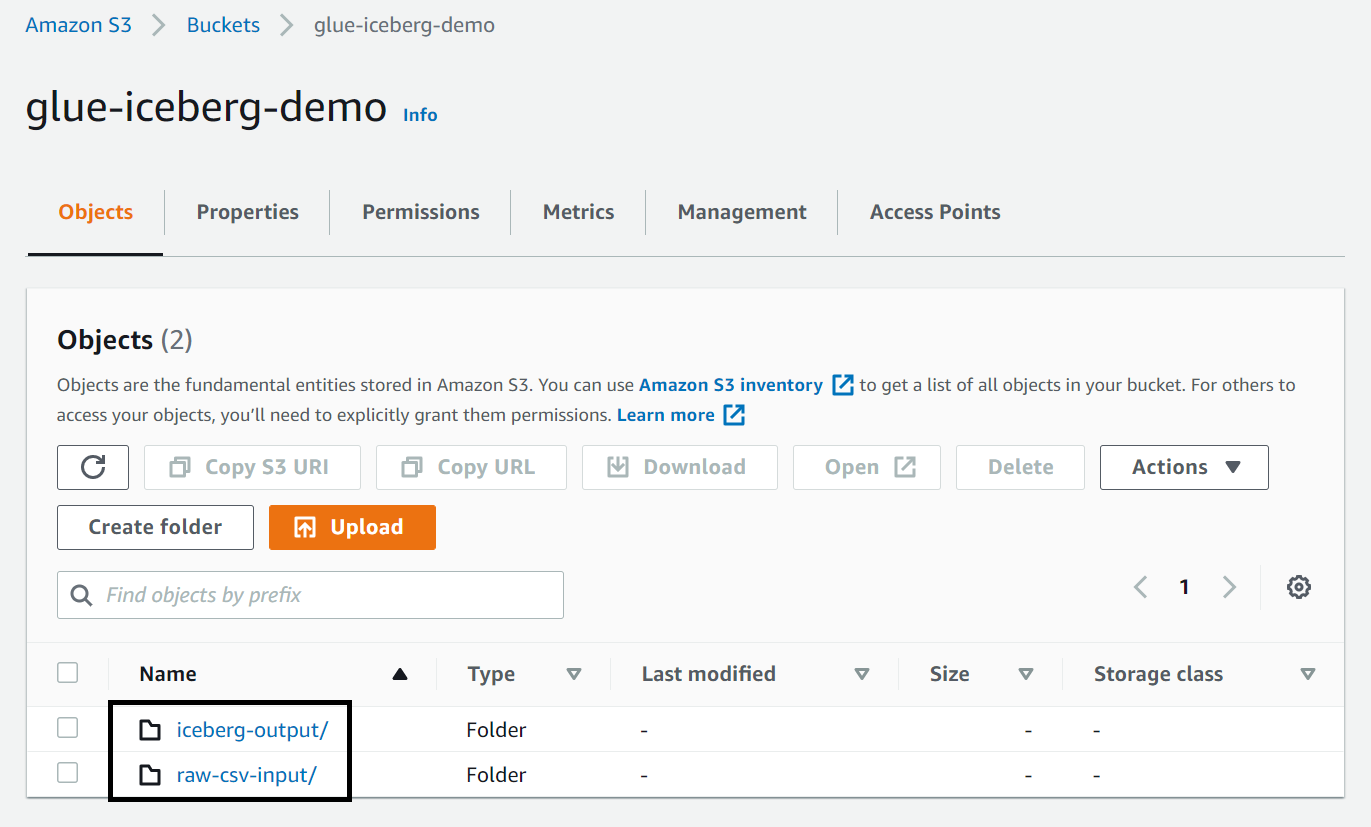The width and height of the screenshot is (1371, 827).
Task: Open the Info link beside bucket name
Action: (420, 115)
